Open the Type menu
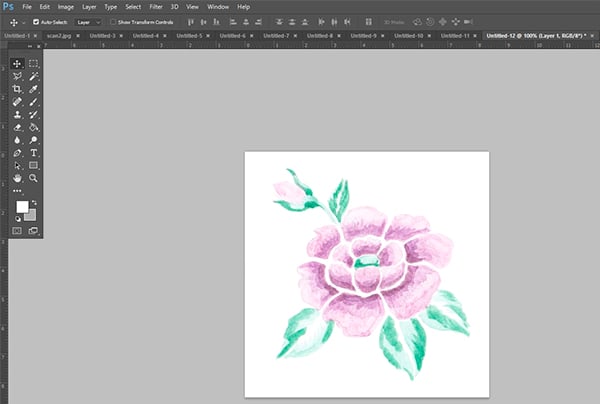Viewport: 600px width, 404px height. [x=111, y=7]
